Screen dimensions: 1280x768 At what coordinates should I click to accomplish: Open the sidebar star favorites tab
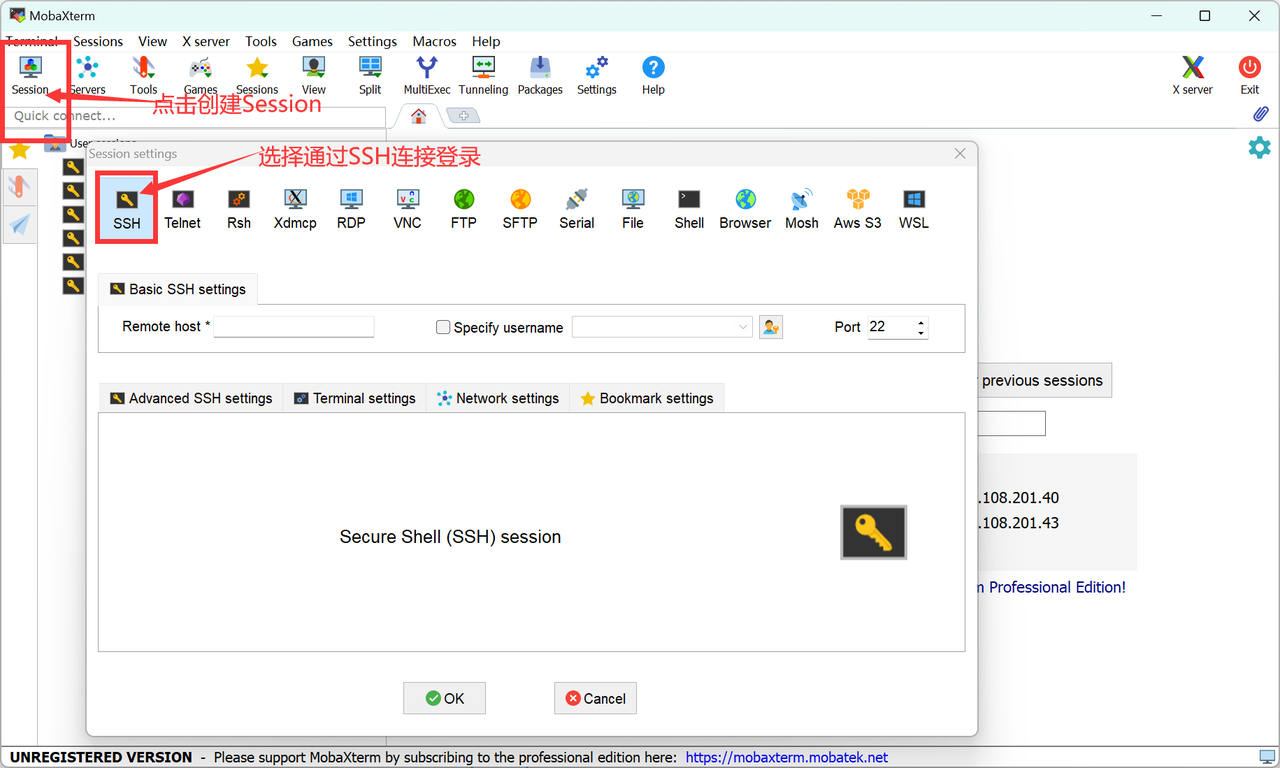click(x=19, y=150)
